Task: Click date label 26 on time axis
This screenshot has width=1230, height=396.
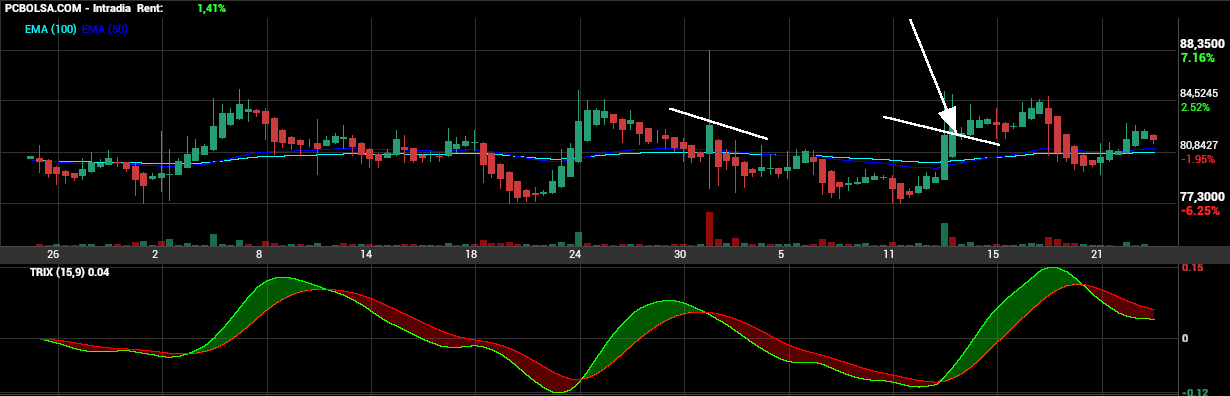Action: click(x=53, y=255)
